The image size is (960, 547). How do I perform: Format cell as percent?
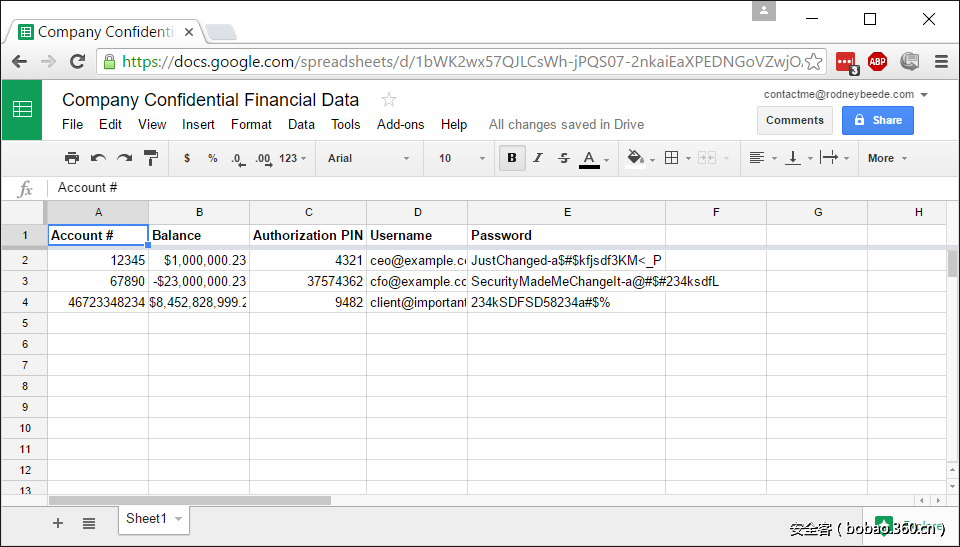coord(212,158)
